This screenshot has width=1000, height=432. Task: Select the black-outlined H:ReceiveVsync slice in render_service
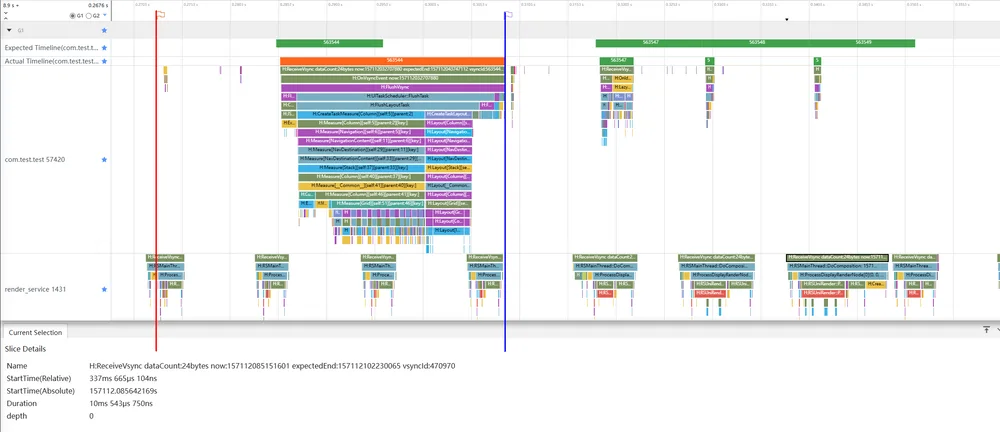pos(837,257)
